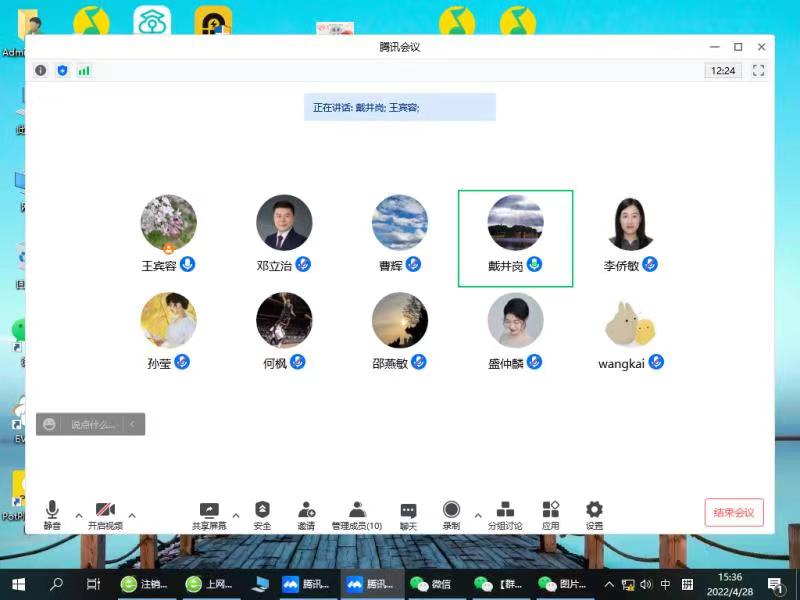
Task: Click the End Meeting (结束会议) button
Action: tap(734, 513)
